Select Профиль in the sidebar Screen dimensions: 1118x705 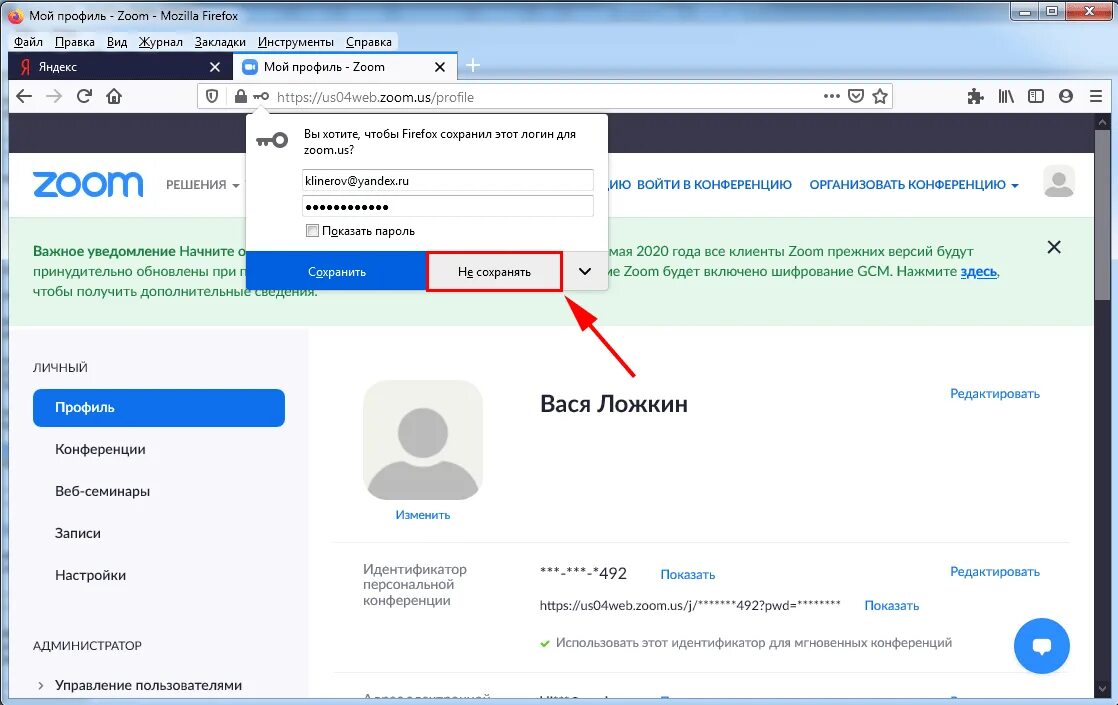159,408
